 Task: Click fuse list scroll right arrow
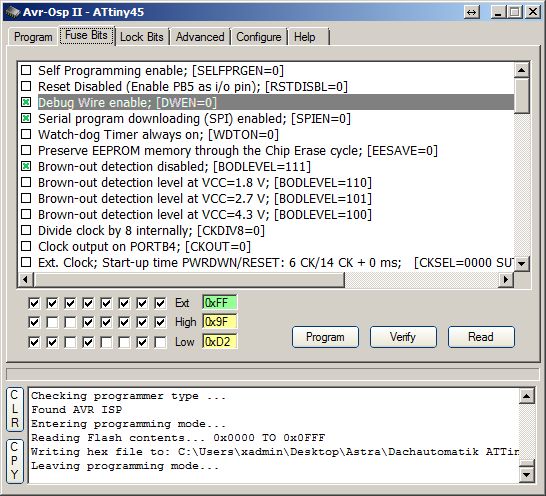[506, 279]
